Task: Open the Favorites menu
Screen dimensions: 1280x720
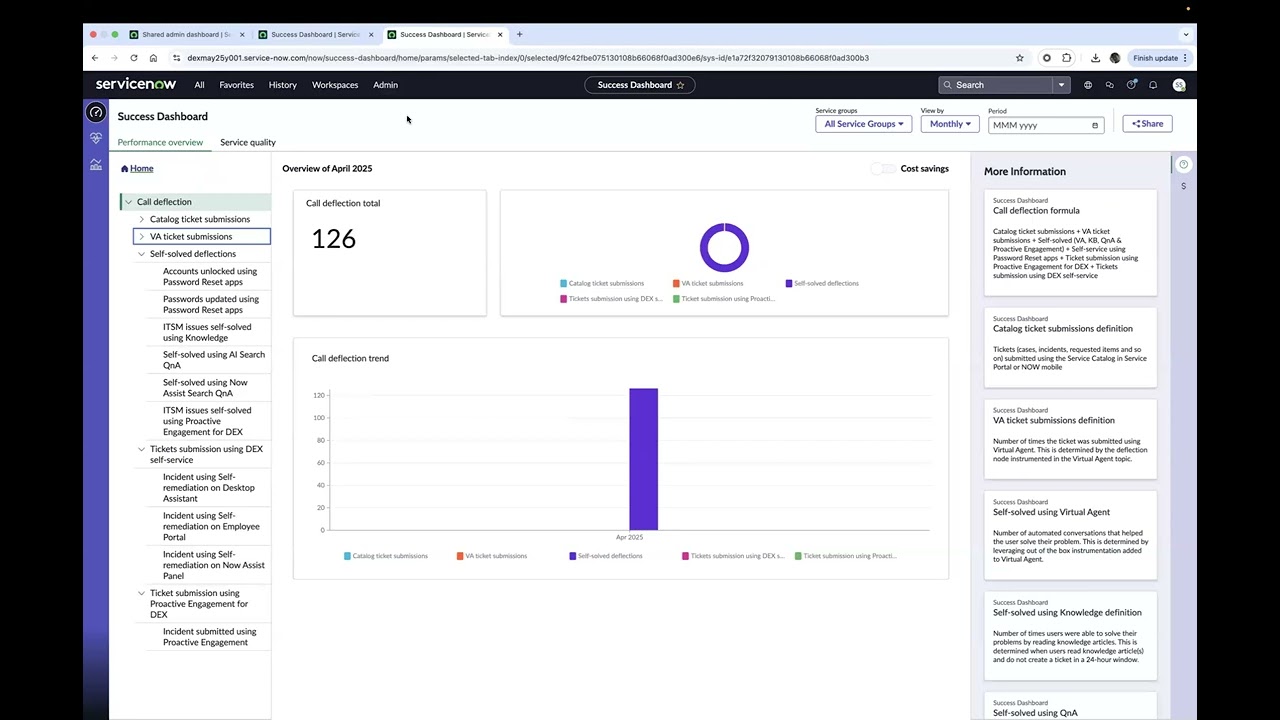Action: [x=236, y=85]
